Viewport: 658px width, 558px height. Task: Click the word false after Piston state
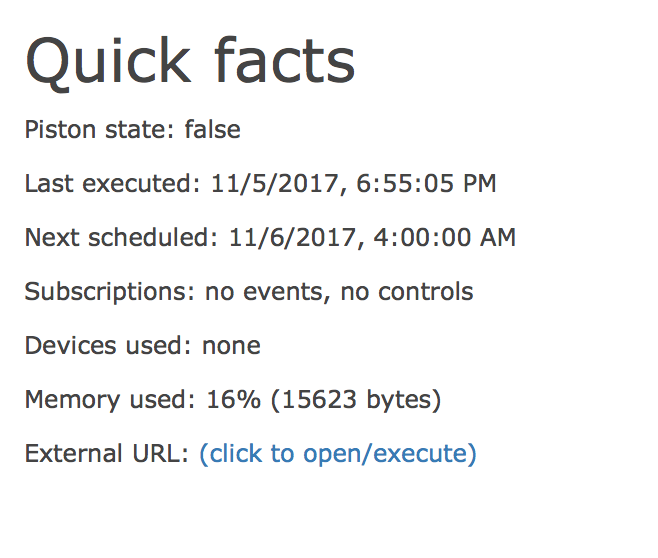pyautogui.click(x=213, y=129)
